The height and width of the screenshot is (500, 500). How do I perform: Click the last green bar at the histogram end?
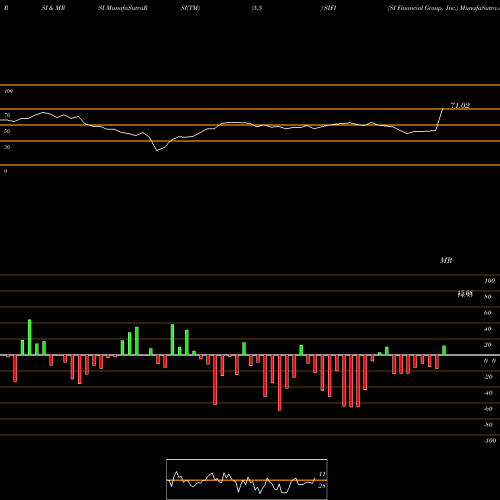click(x=444, y=350)
